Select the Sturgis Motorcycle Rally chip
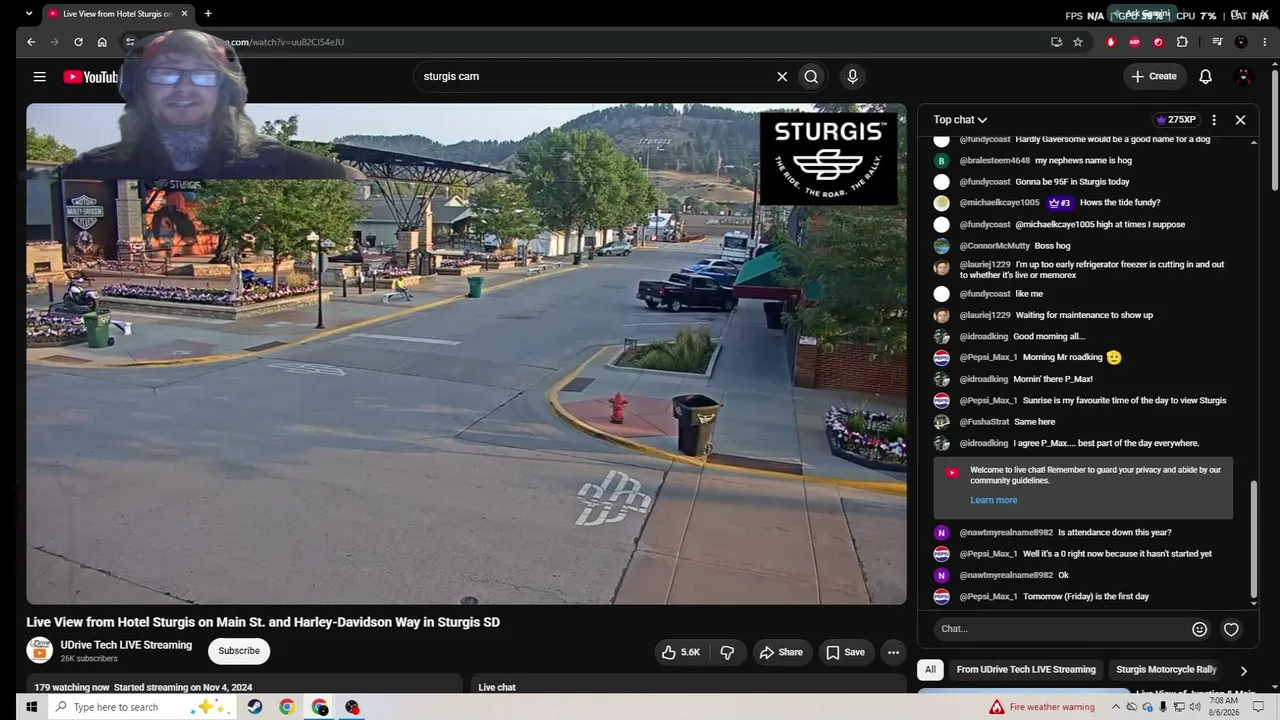Screen dimensions: 1280x720 [1166, 670]
